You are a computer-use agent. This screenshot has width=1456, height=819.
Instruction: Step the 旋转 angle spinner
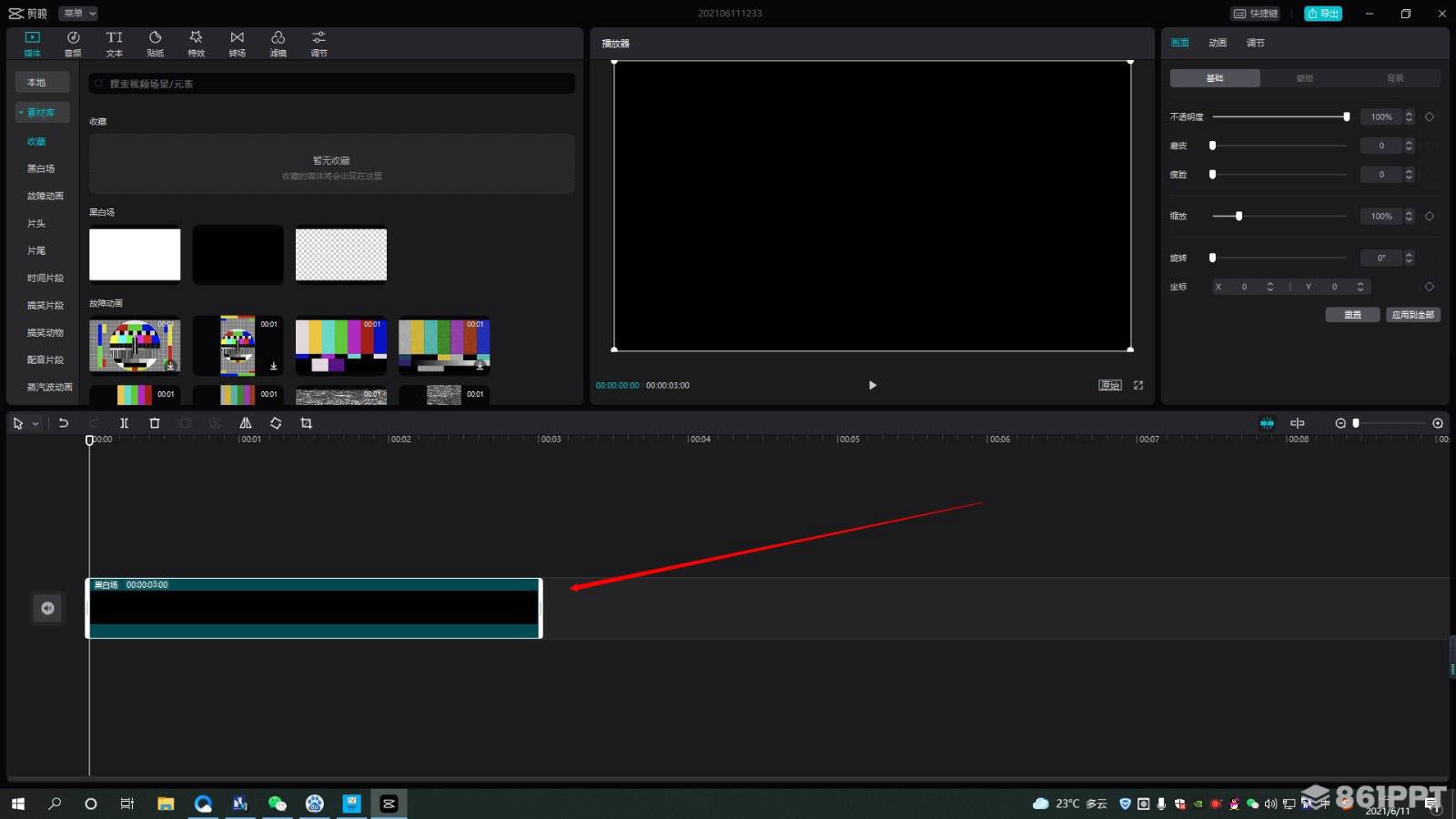point(1409,258)
